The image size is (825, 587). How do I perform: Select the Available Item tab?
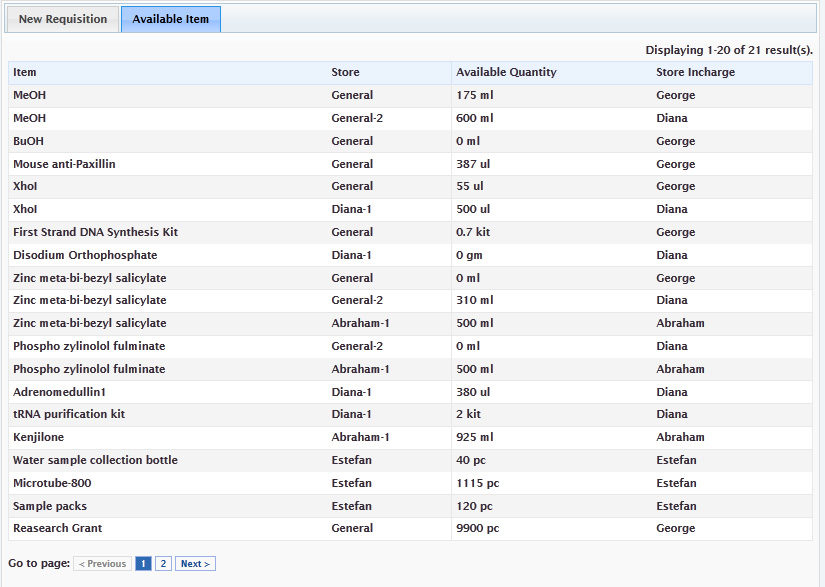170,19
